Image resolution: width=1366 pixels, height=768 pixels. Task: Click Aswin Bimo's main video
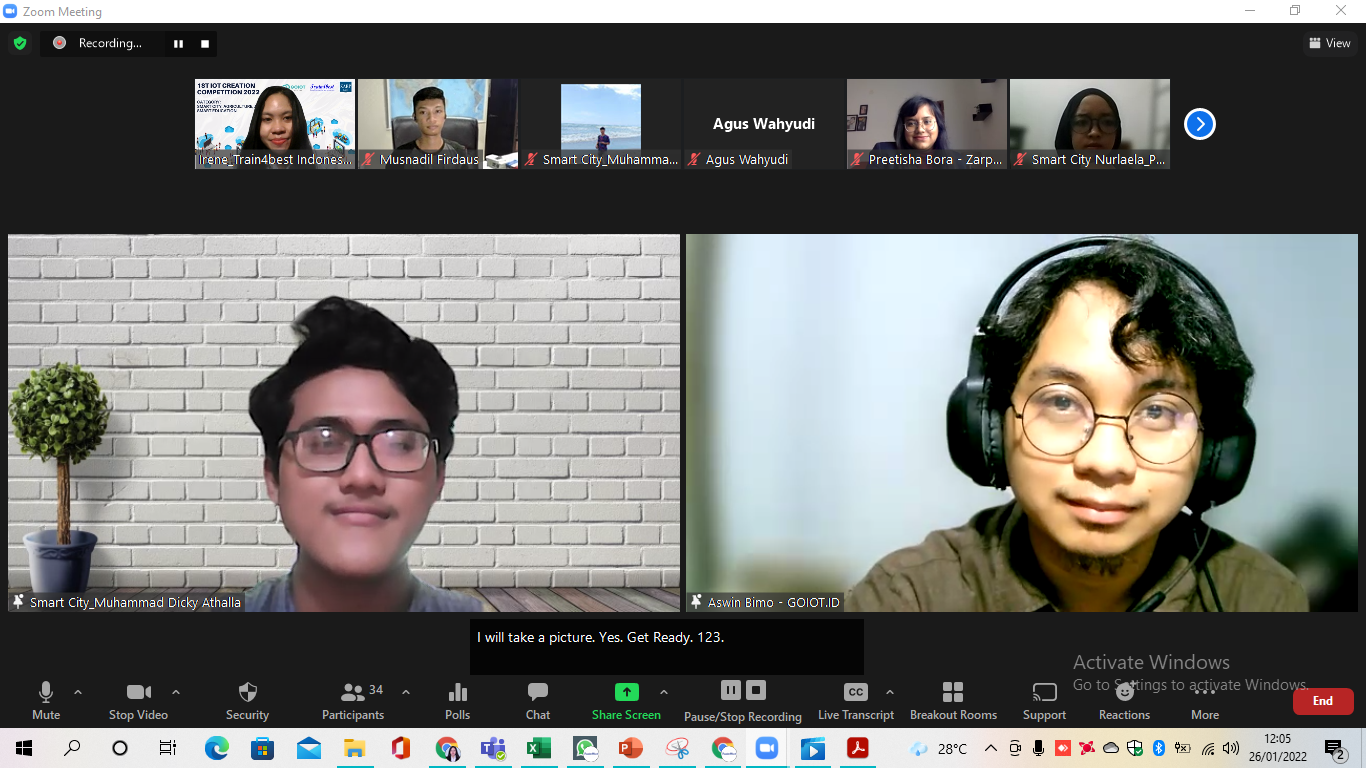pos(1022,423)
